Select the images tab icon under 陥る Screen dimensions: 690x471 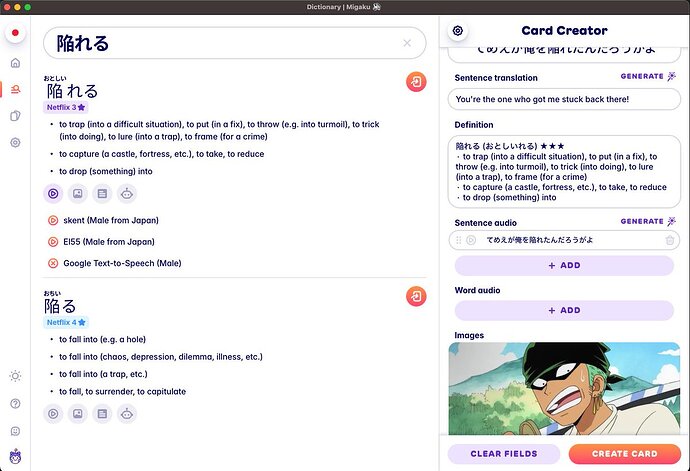coord(77,414)
